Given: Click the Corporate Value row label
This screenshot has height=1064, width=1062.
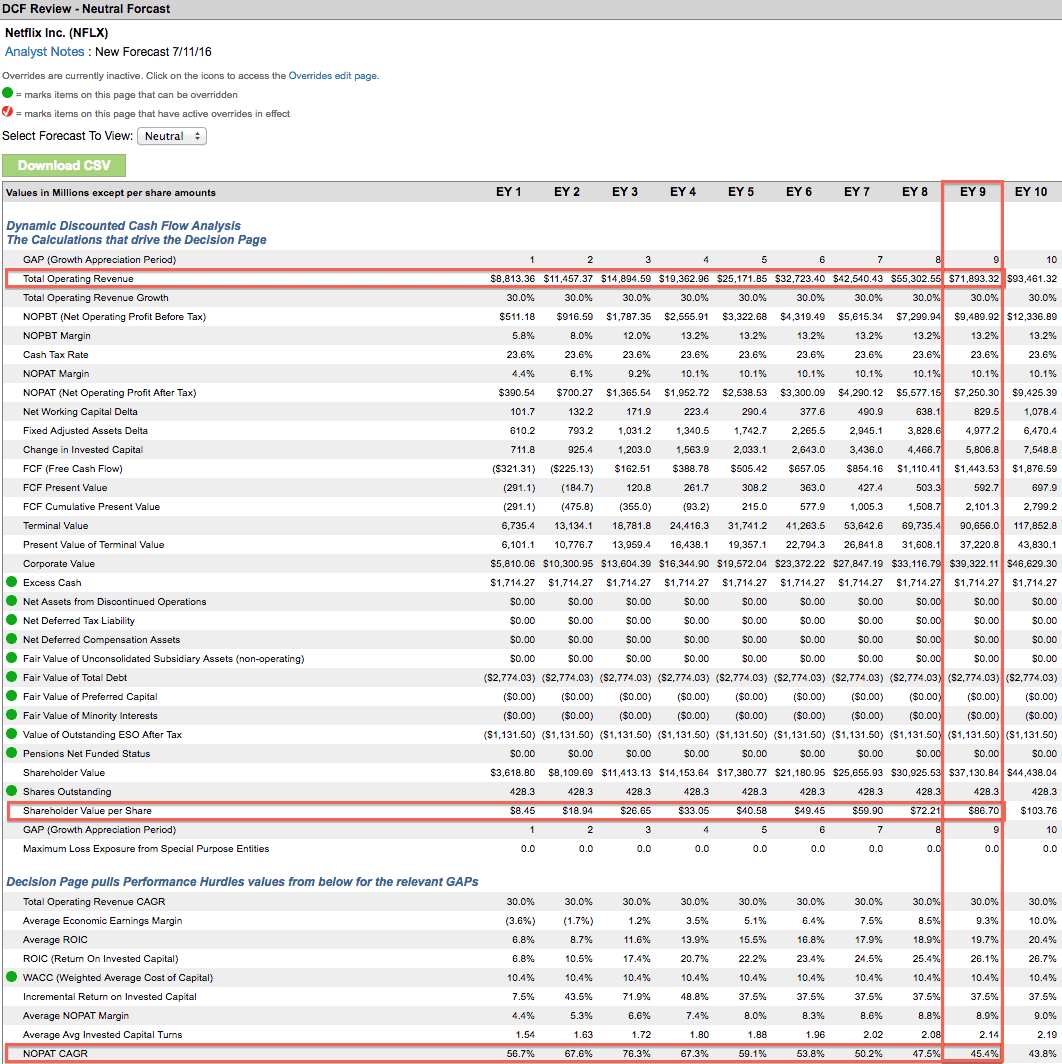Looking at the screenshot, I should 59,564.
